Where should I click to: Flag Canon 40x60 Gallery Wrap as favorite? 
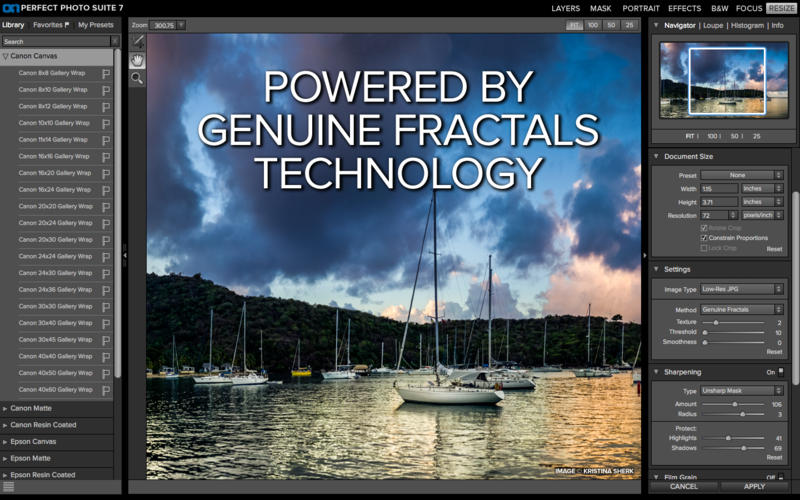click(x=106, y=390)
